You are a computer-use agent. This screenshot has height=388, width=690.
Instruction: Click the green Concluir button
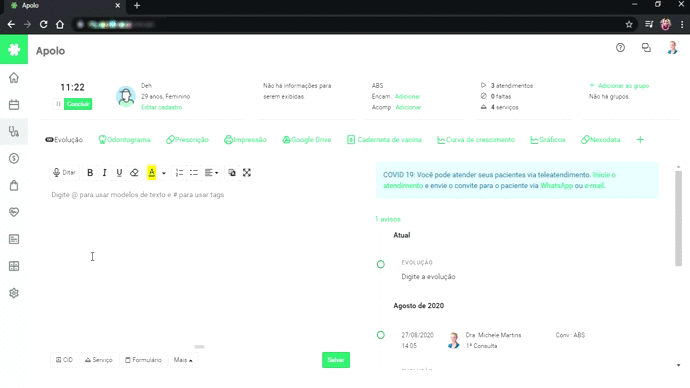click(x=78, y=104)
